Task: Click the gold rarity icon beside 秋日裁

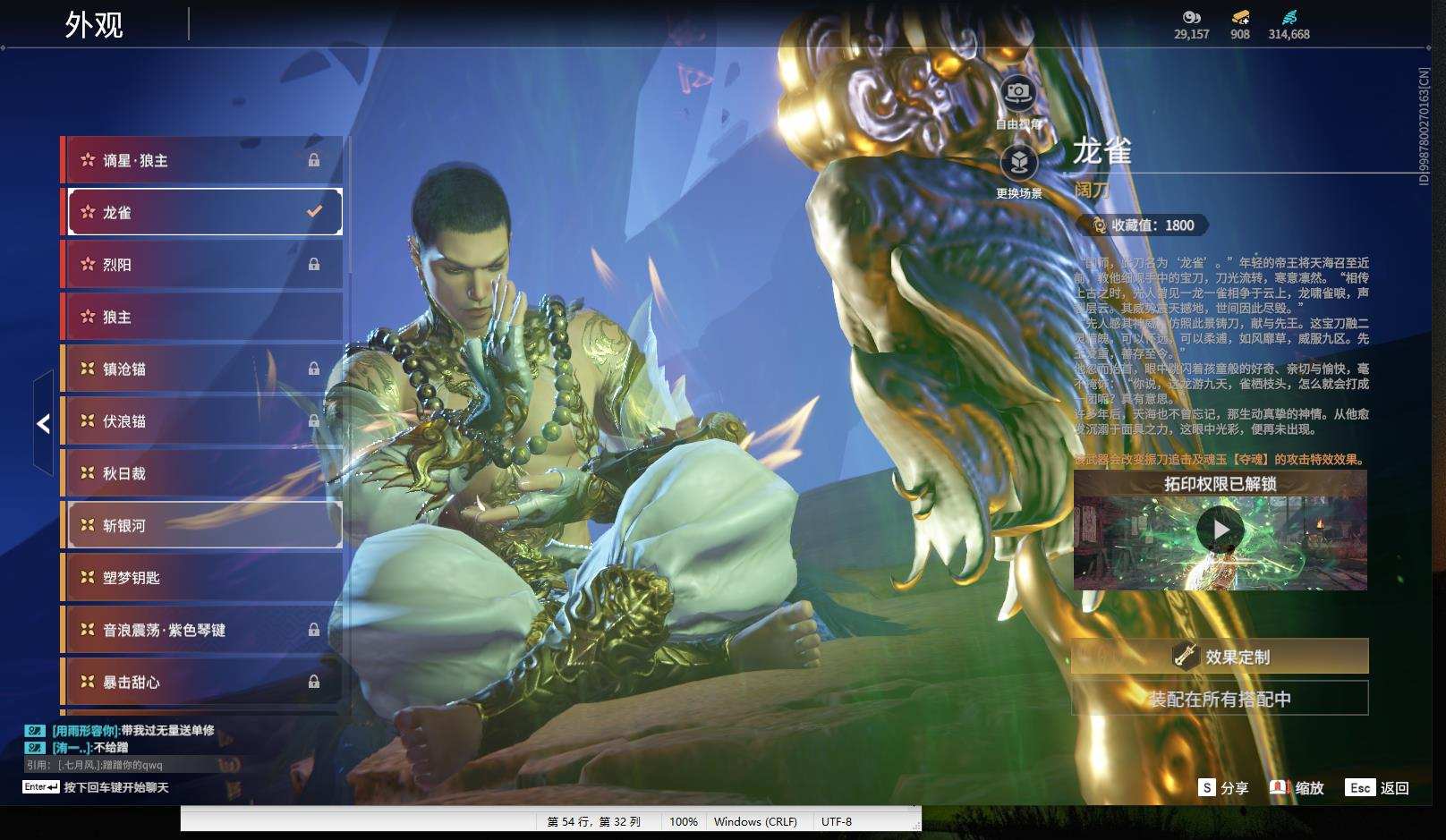Action: (88, 473)
